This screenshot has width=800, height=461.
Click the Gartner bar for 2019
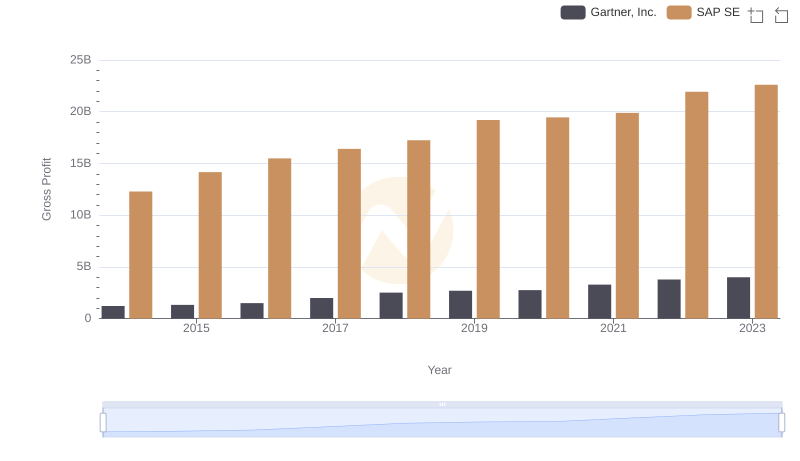(460, 304)
